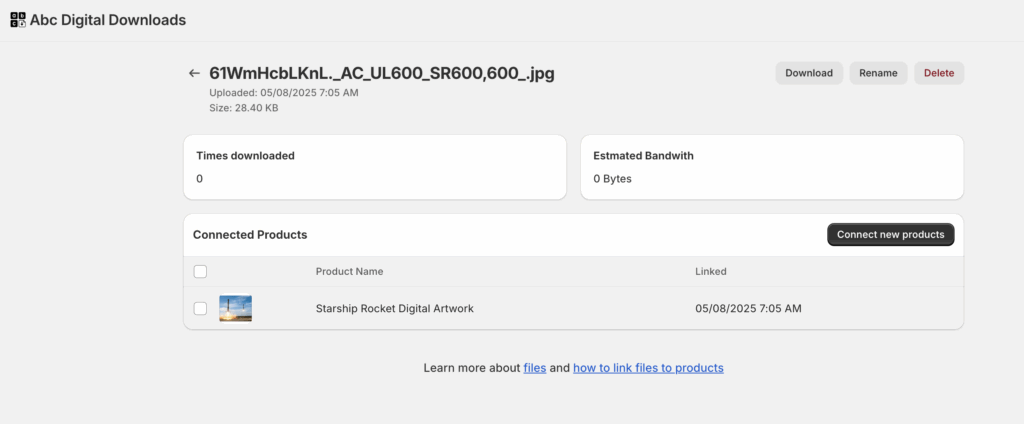Check the Starship Rocket Digital Artwork row checkbox
Image resolution: width=1024 pixels, height=424 pixels.
pyautogui.click(x=200, y=308)
